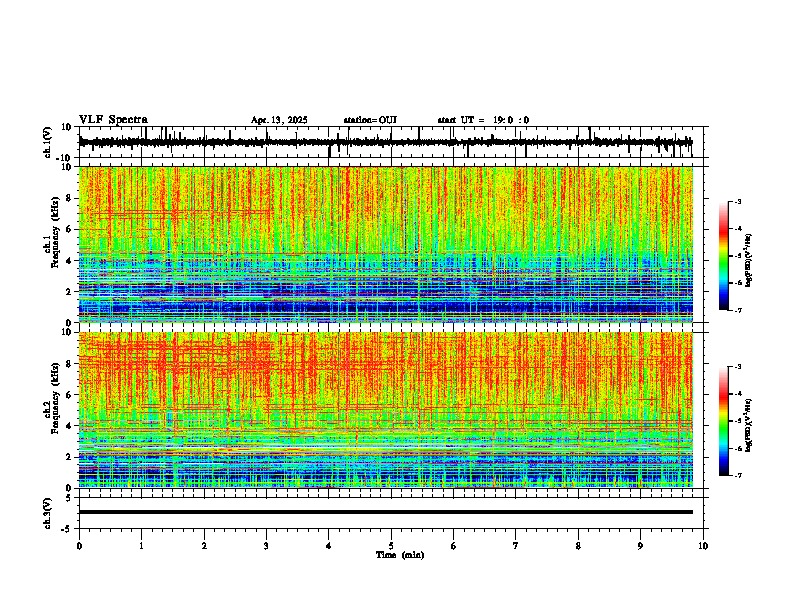The width and height of the screenshot is (792, 612).
Task: Click the ch.2 color bar log(PSD) unit label
Action: 749,425
